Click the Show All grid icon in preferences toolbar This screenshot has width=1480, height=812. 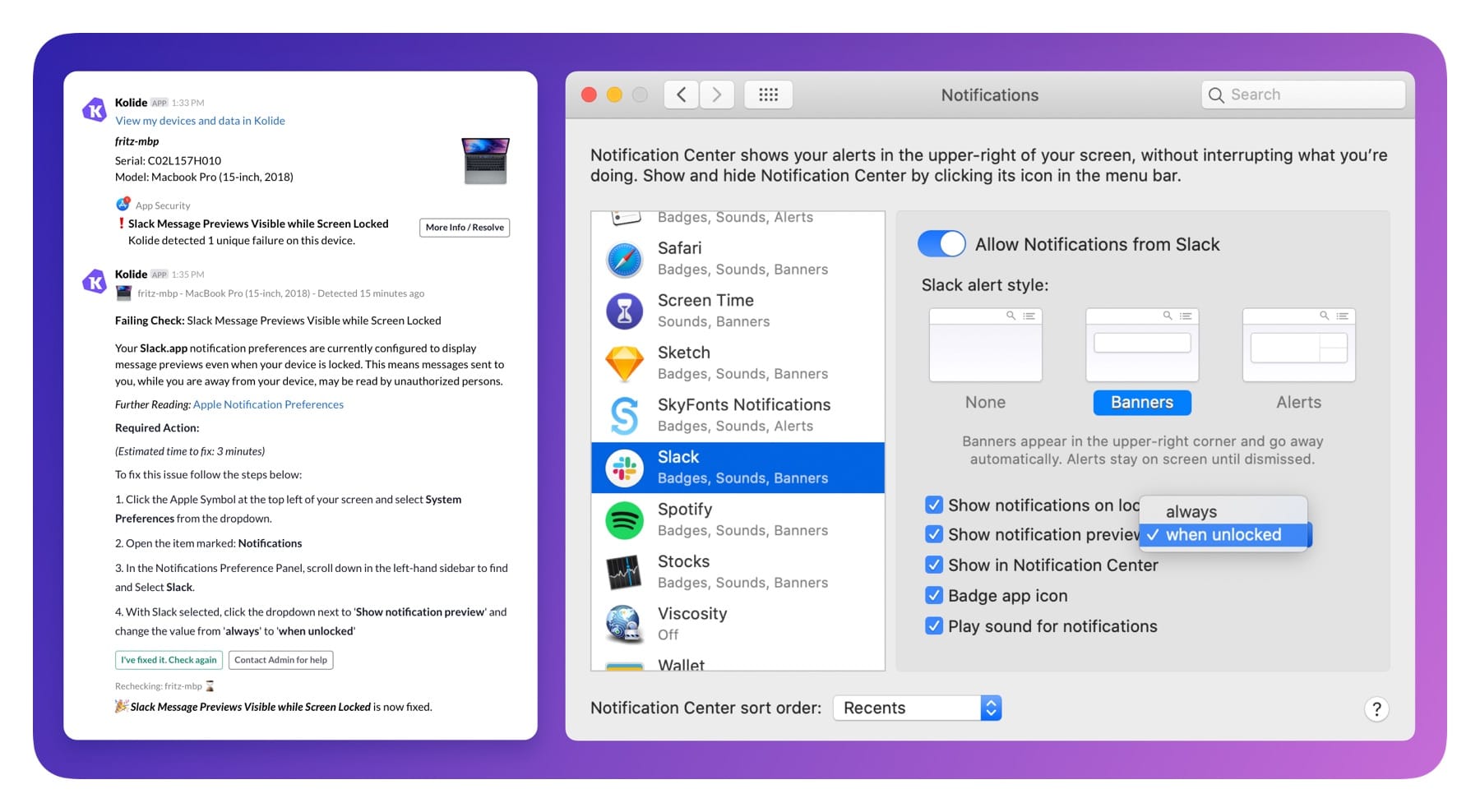click(768, 94)
